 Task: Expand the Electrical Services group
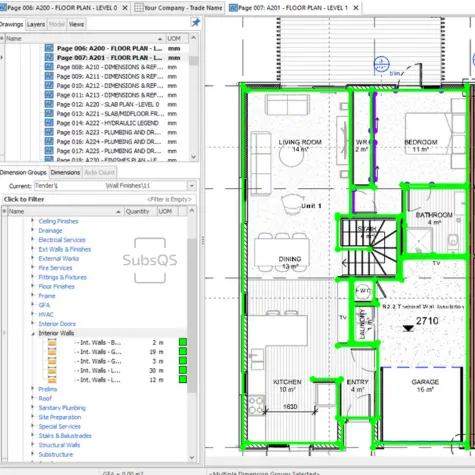click(33, 239)
